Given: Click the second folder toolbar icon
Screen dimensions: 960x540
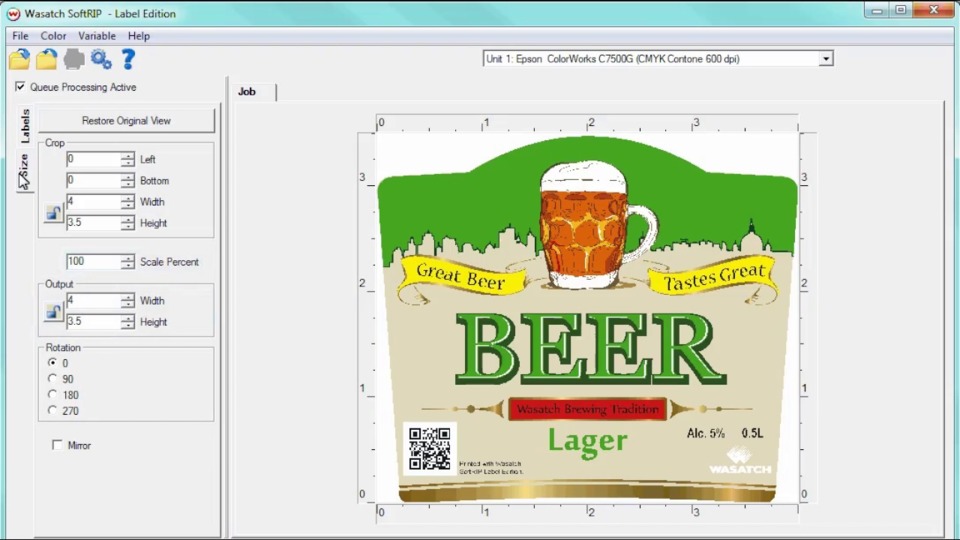Looking at the screenshot, I should point(46,60).
